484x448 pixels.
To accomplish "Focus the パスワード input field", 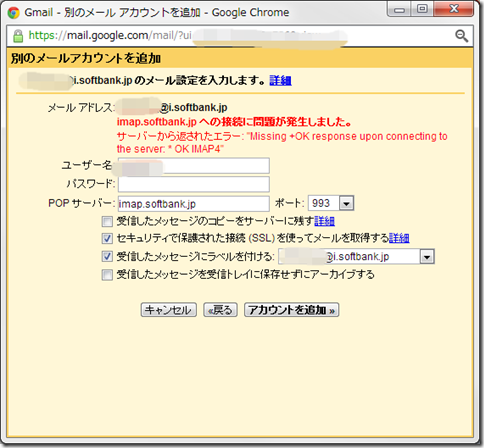I will tap(194, 184).
